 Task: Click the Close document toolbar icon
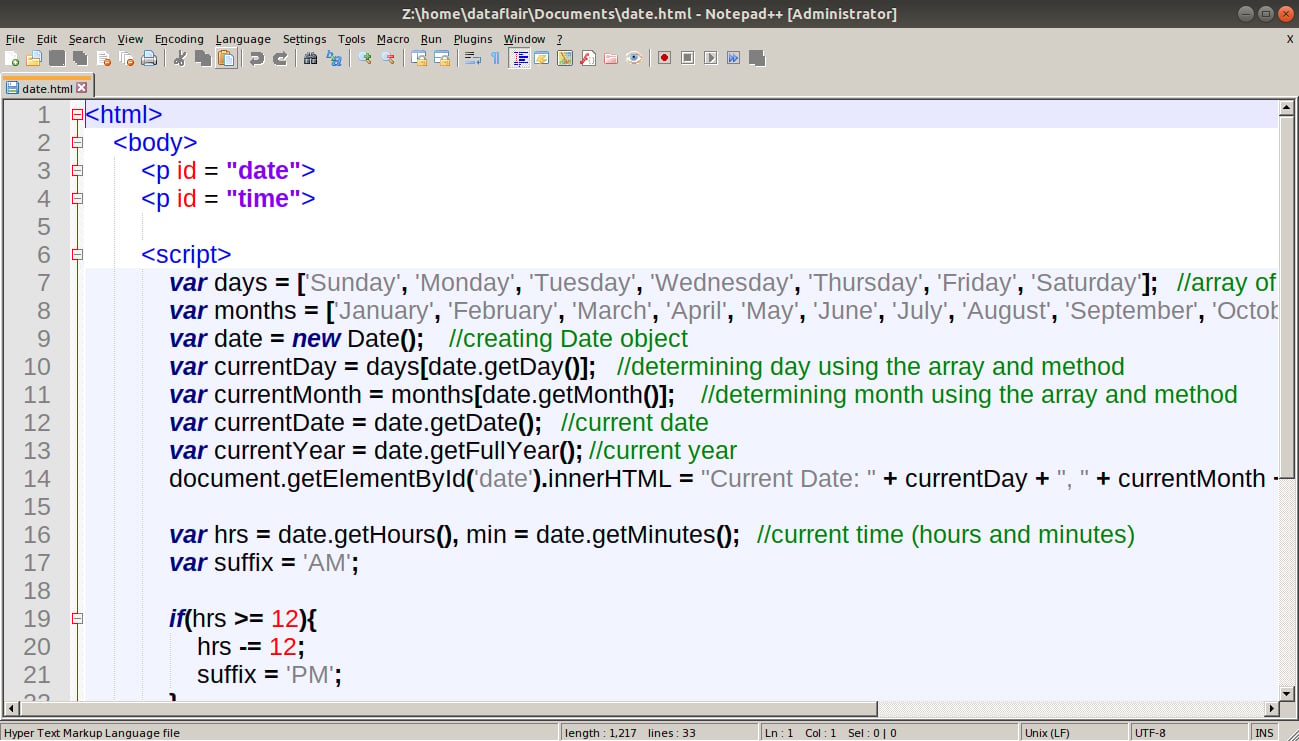[103, 58]
